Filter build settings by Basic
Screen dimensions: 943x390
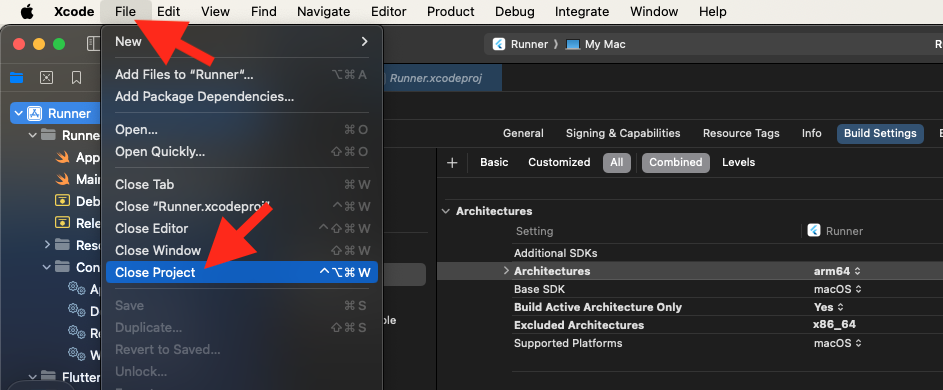[494, 162]
